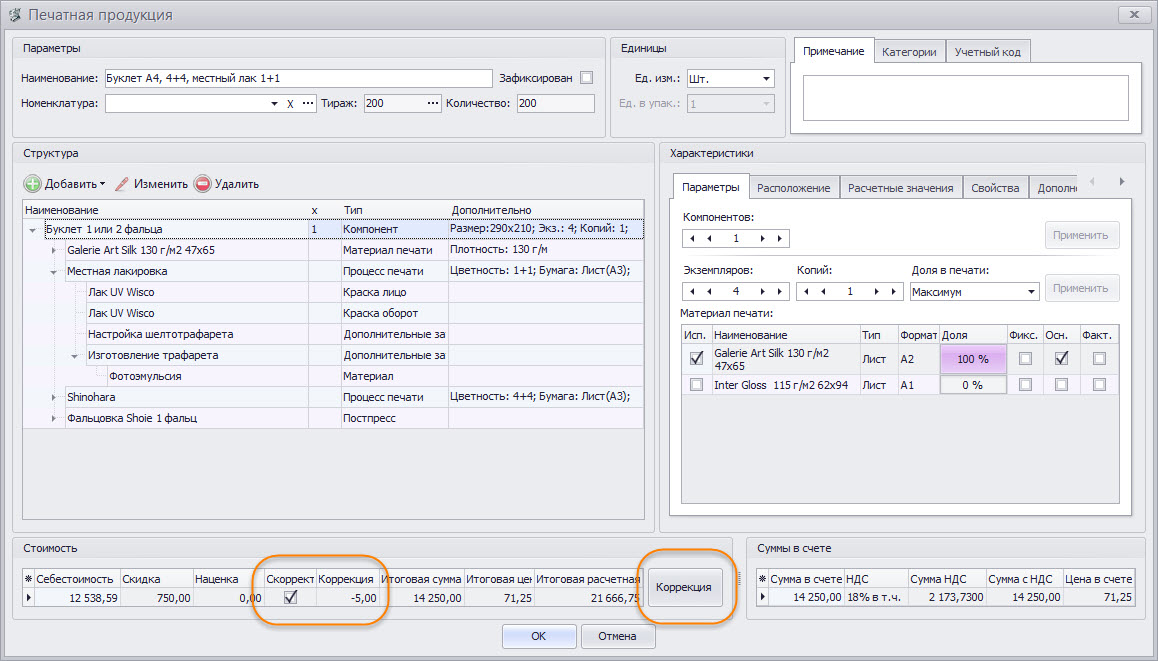Viewport: 1158px width, 661px height.
Task: Switch to the Расположение tab
Action: 794,188
